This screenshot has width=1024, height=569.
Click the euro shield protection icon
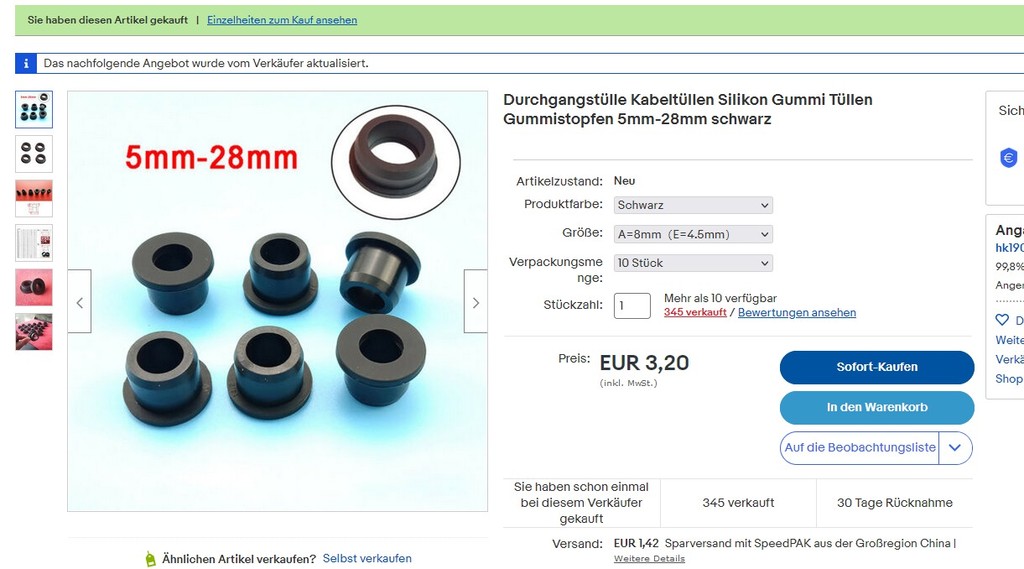coord(1008,157)
